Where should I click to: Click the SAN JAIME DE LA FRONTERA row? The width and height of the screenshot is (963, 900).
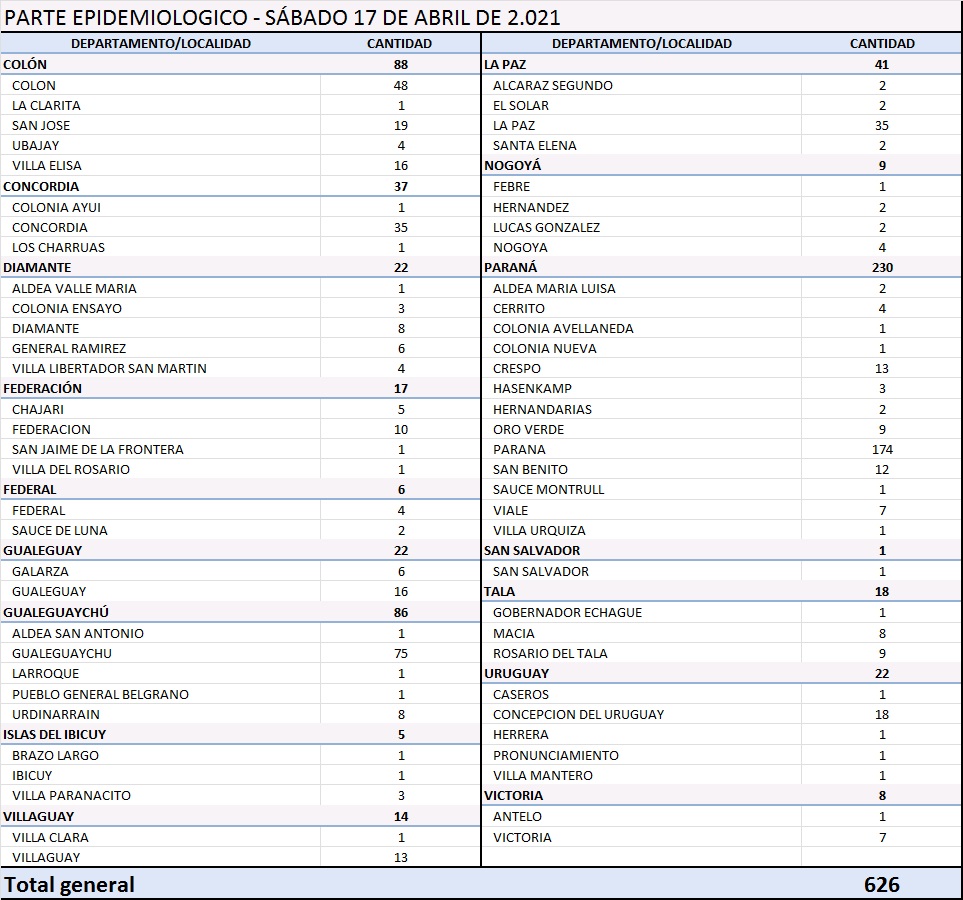(x=98, y=450)
